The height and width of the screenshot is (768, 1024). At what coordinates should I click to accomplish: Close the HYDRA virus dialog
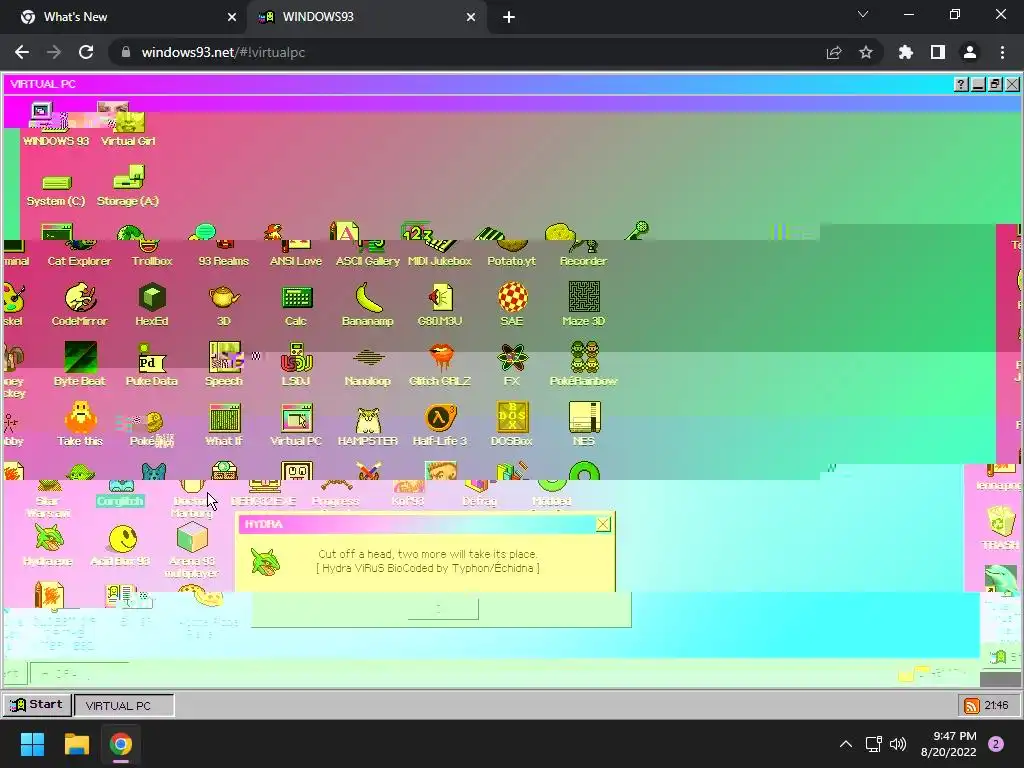tap(603, 524)
